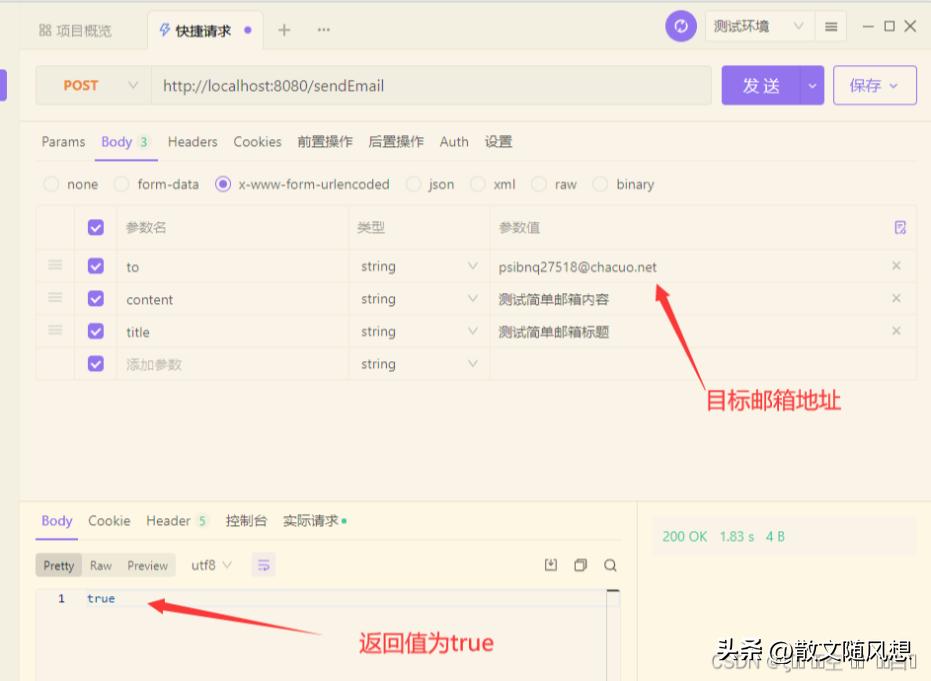The image size is (931, 681).
Task: Click the edit icon above the parameter value column
Action: point(898,228)
